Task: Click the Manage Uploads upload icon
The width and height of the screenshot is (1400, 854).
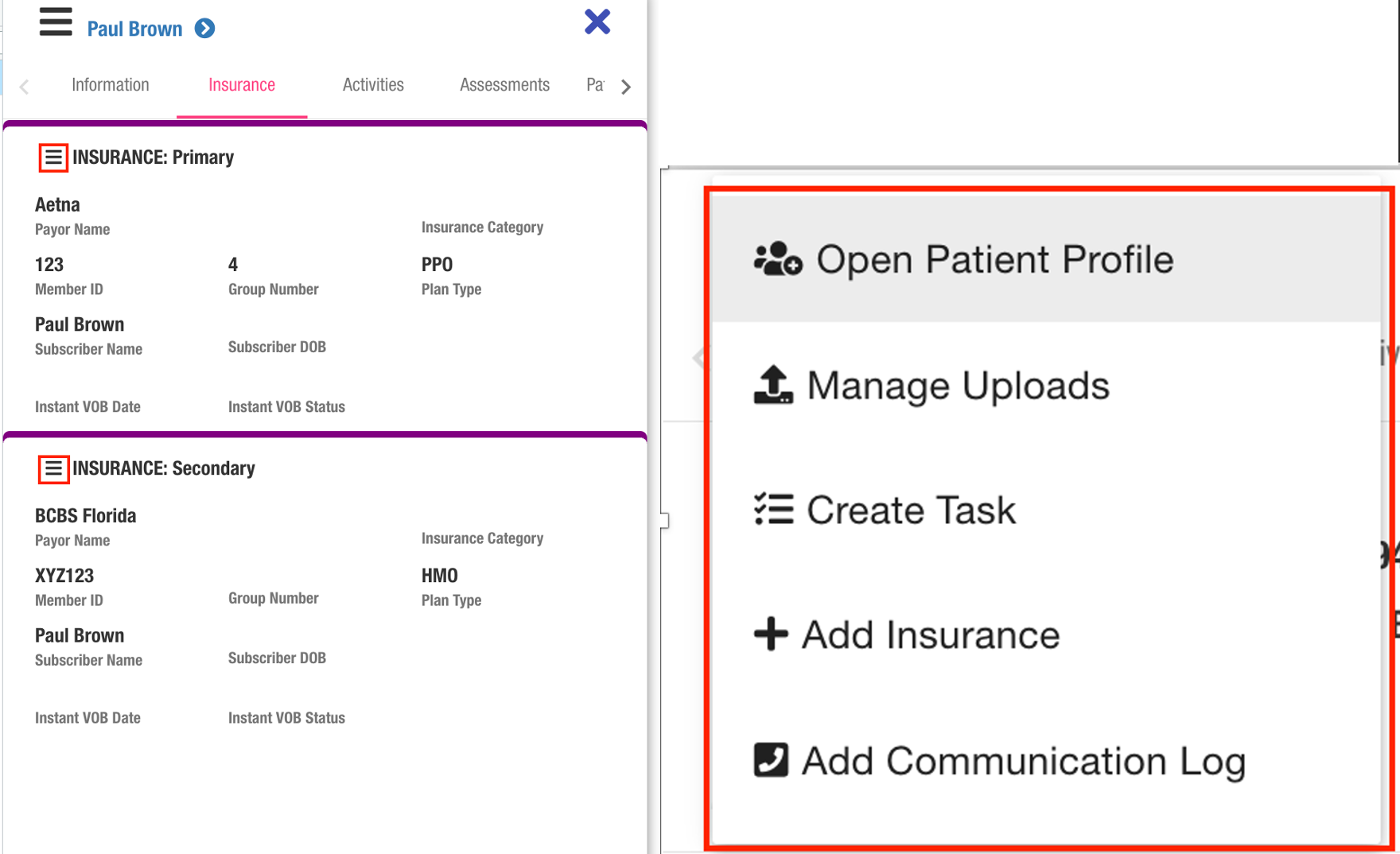Action: point(773,385)
